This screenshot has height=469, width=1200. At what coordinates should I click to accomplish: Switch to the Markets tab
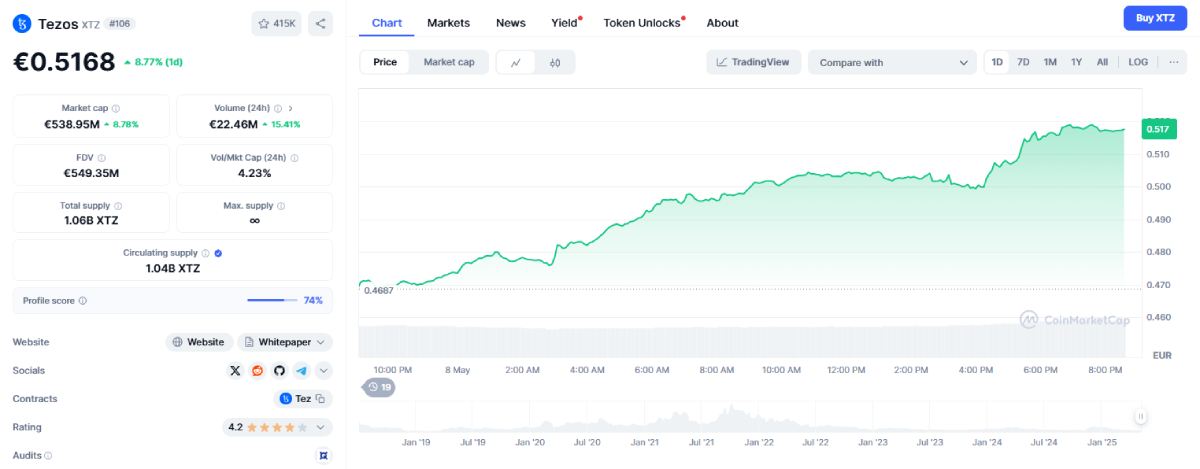448,23
